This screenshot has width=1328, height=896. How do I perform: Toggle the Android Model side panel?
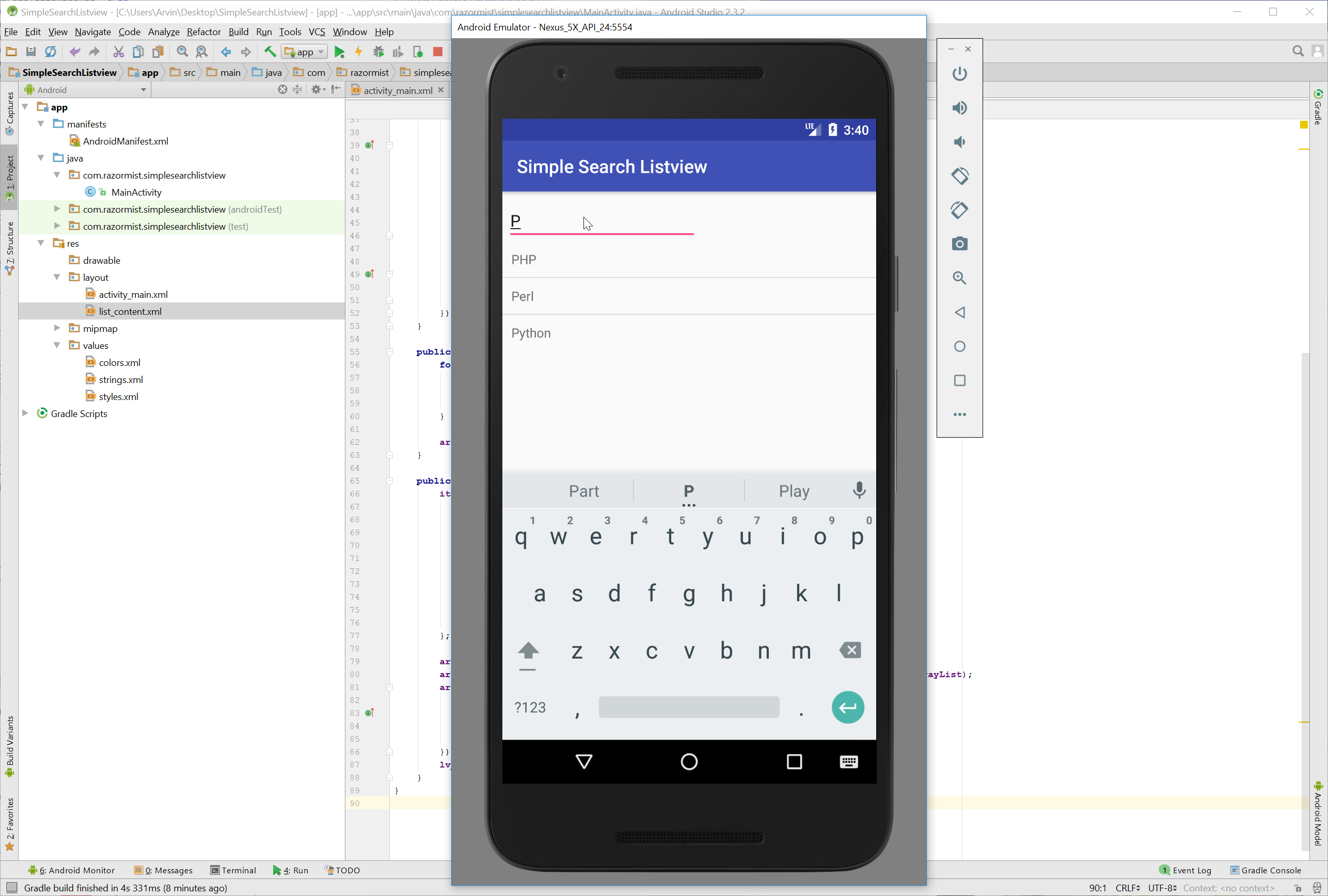1318,814
